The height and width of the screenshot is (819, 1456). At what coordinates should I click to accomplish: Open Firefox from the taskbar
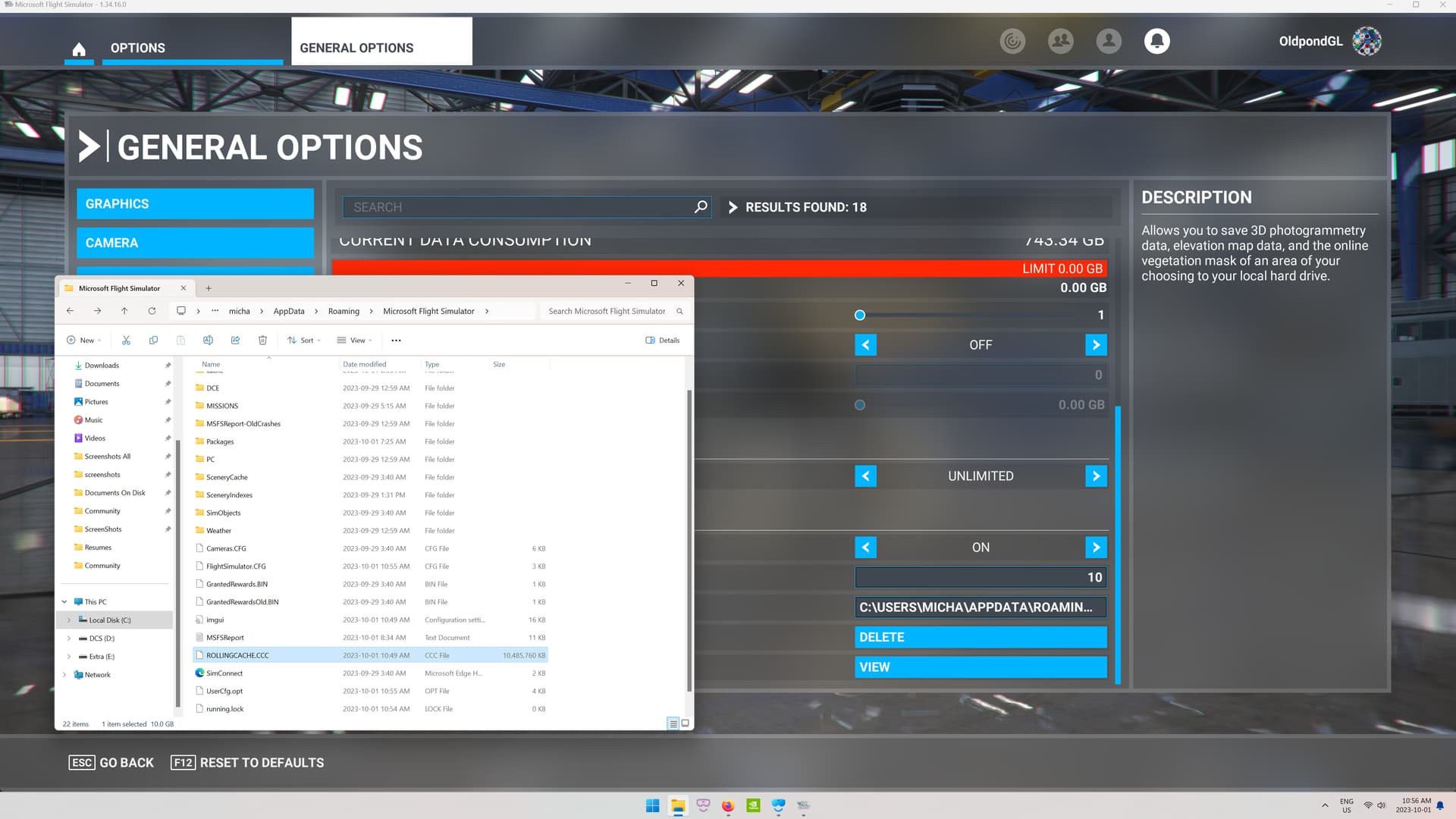point(728,805)
